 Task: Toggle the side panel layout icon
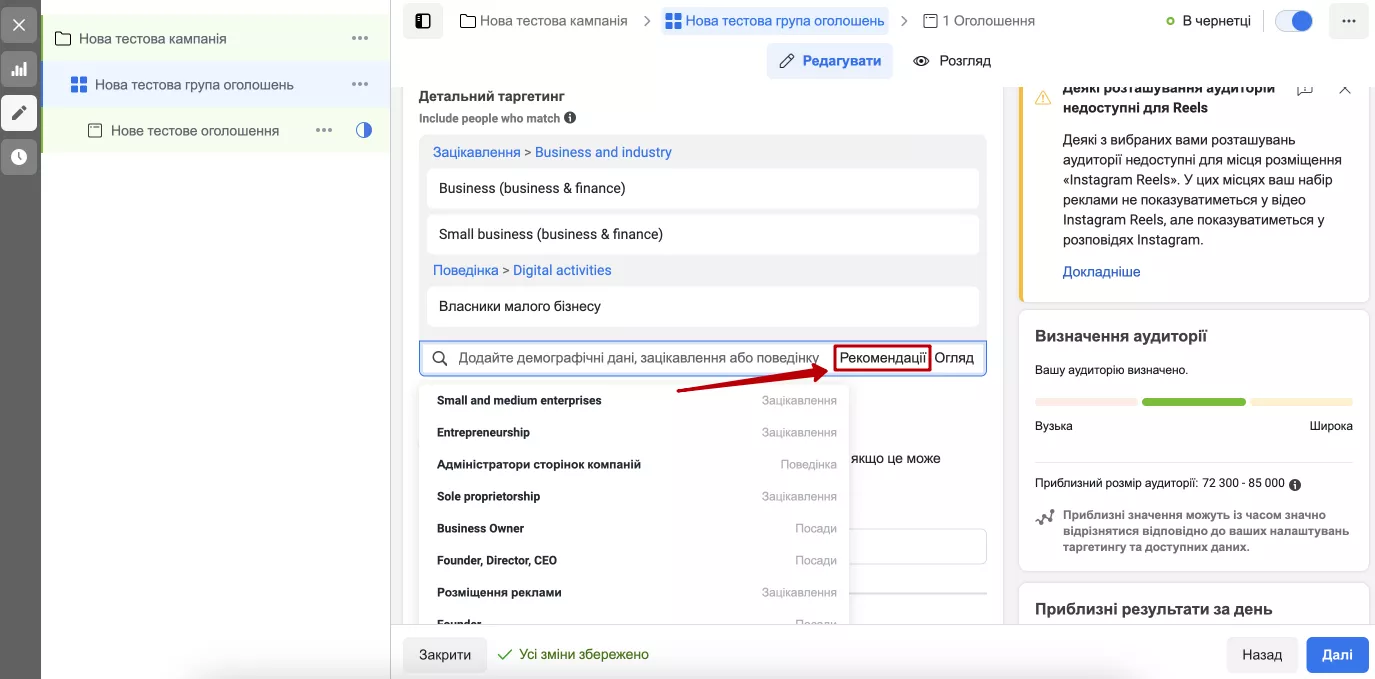coord(423,21)
